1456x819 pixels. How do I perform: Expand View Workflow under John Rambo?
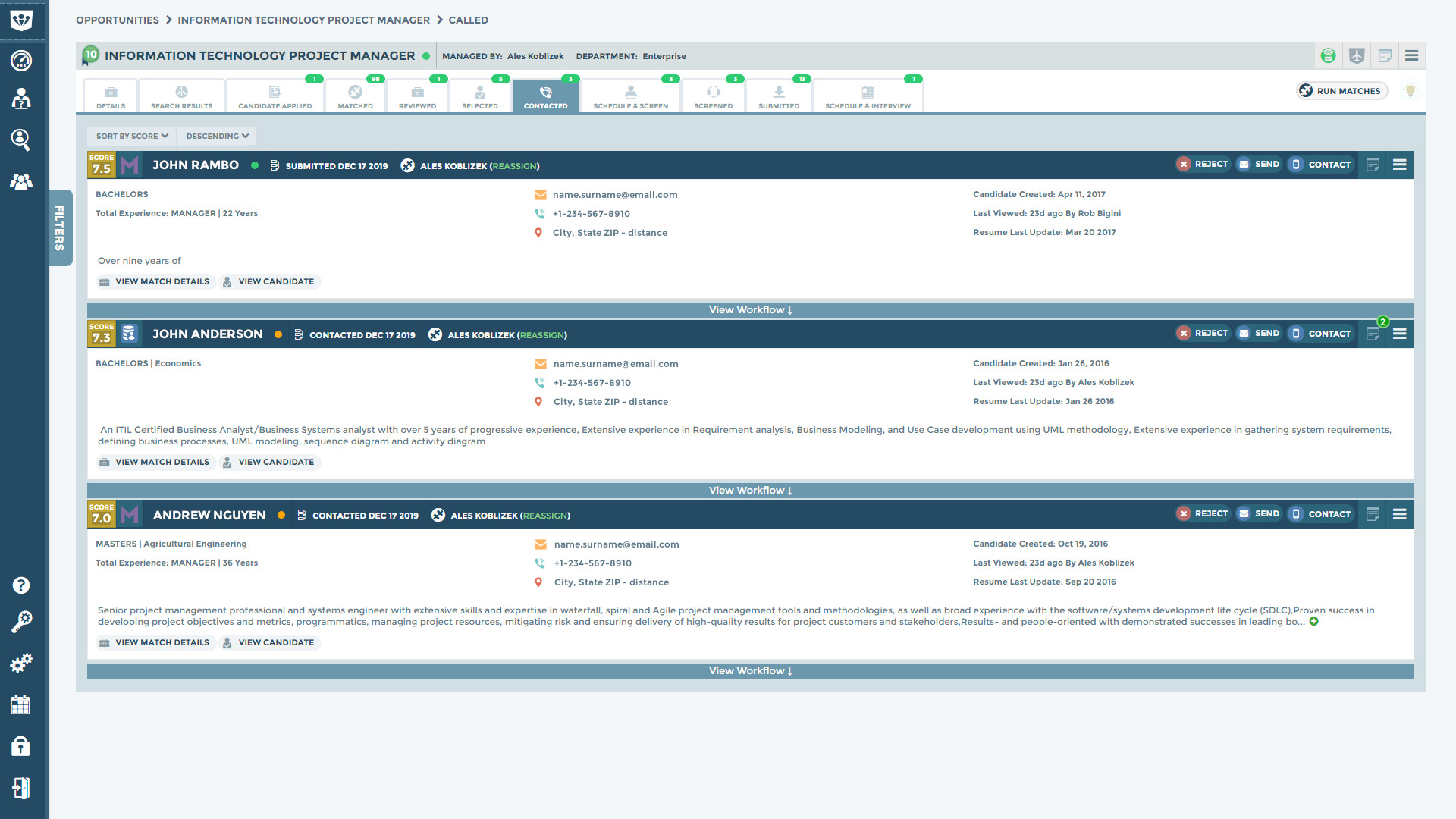click(750, 310)
